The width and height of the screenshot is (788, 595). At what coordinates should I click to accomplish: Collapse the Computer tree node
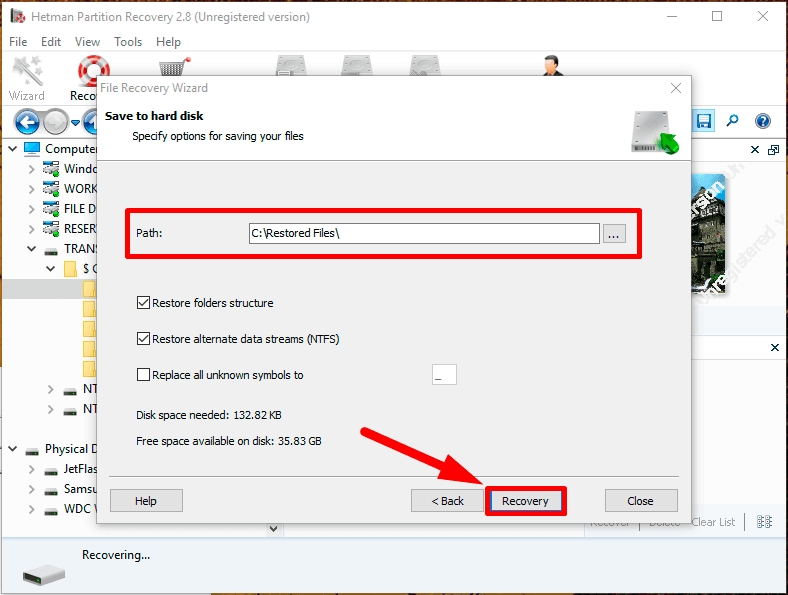click(13, 149)
